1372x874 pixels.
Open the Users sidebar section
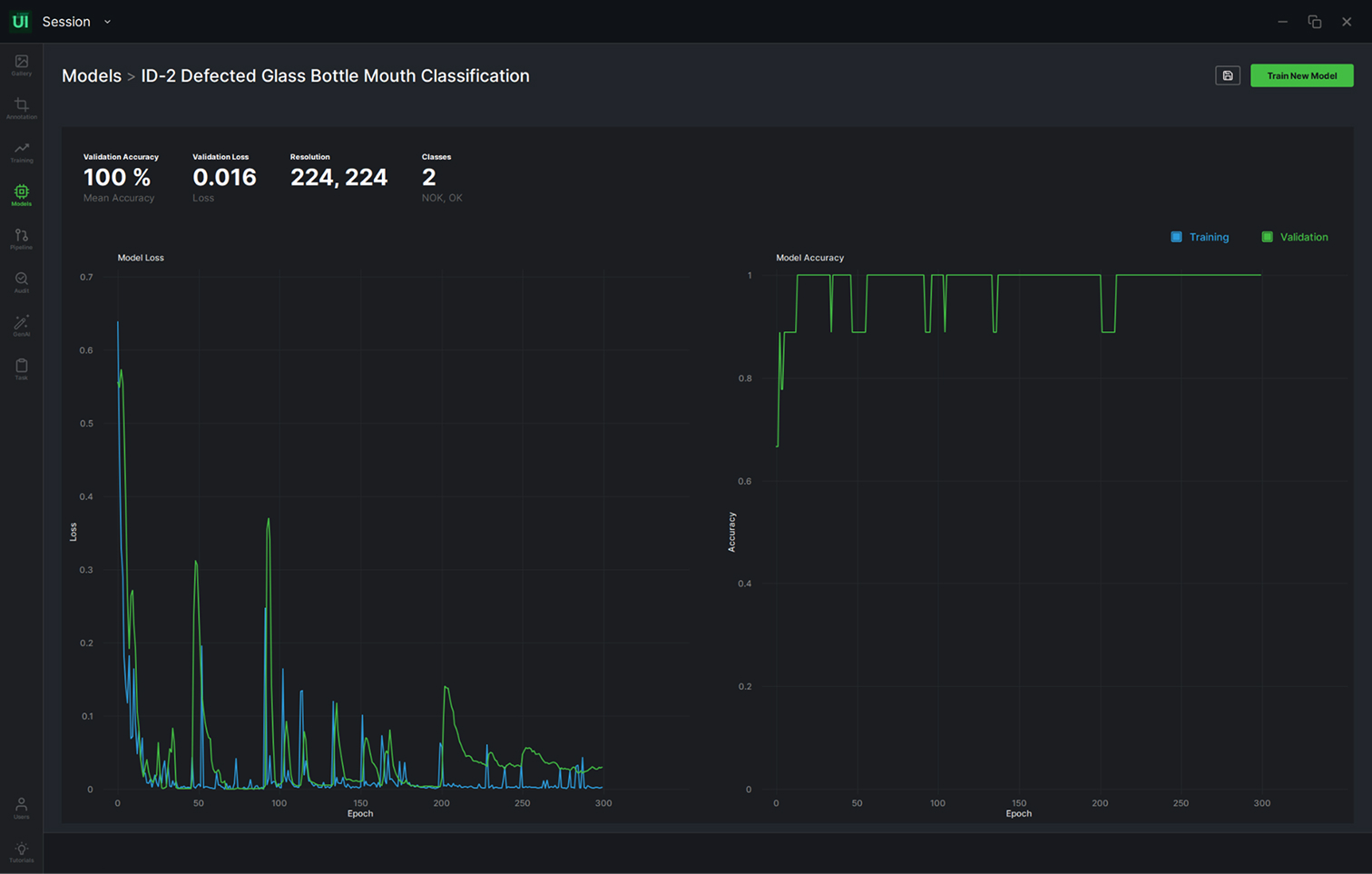[21, 808]
